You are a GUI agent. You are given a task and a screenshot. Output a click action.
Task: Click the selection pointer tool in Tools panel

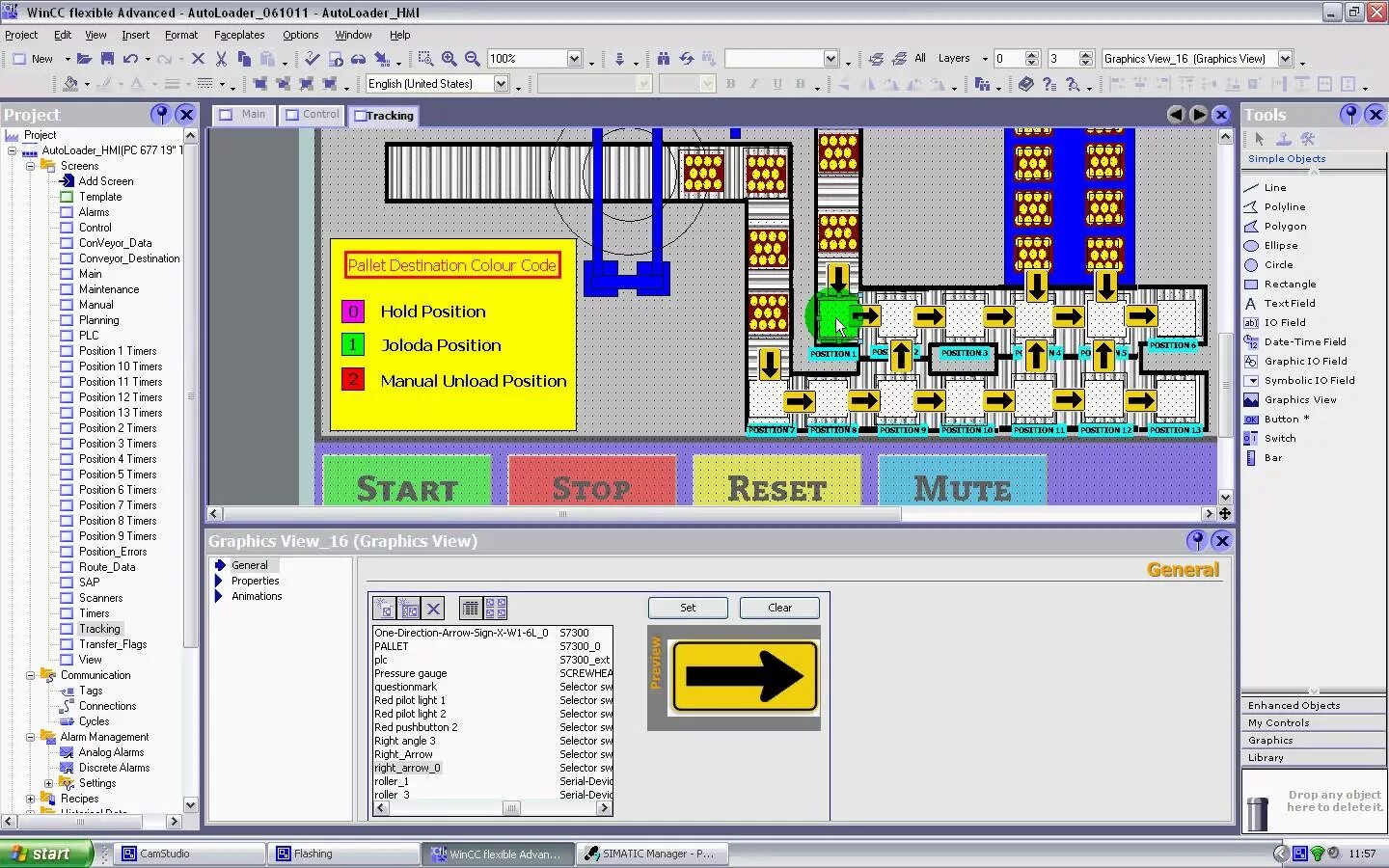(x=1259, y=139)
